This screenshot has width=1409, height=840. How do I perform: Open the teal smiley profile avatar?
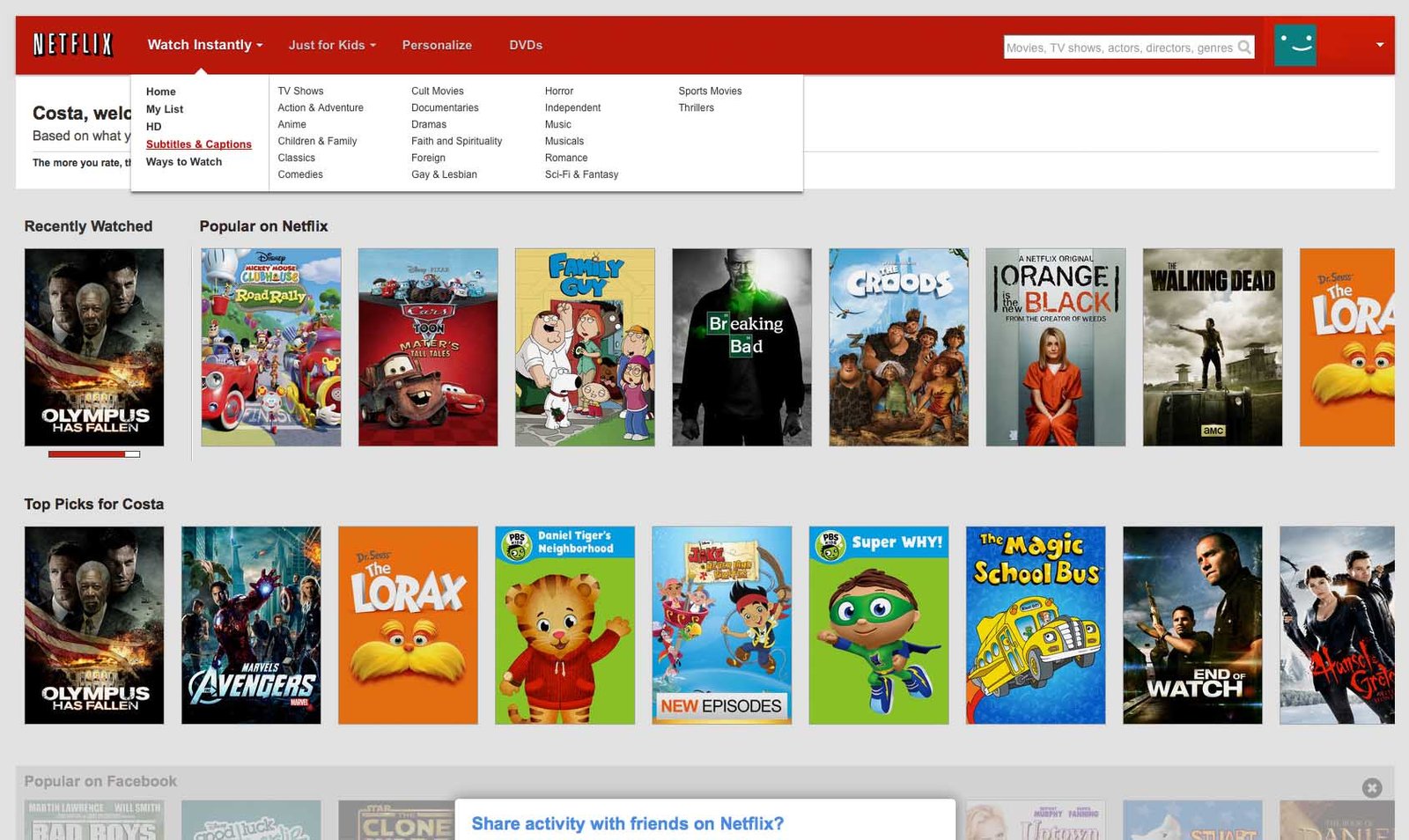pyautogui.click(x=1295, y=44)
